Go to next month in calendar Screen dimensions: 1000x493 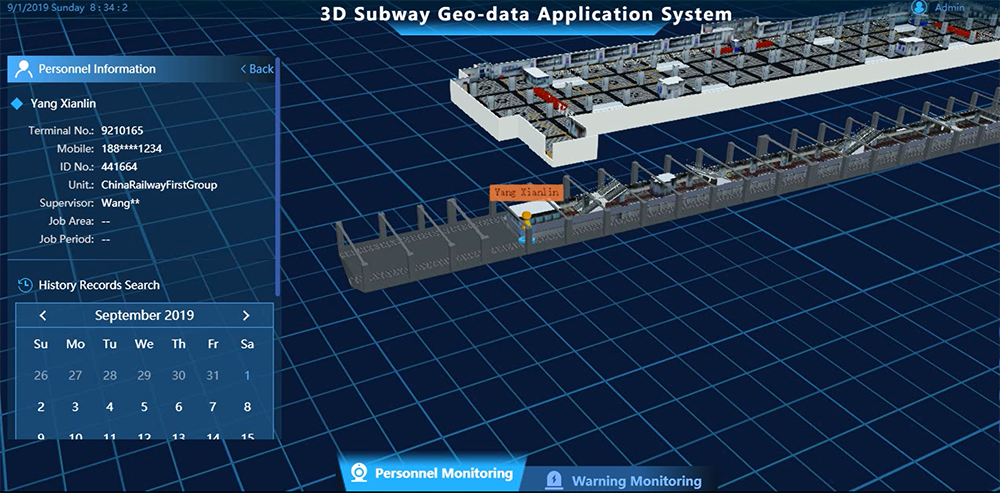(x=246, y=315)
